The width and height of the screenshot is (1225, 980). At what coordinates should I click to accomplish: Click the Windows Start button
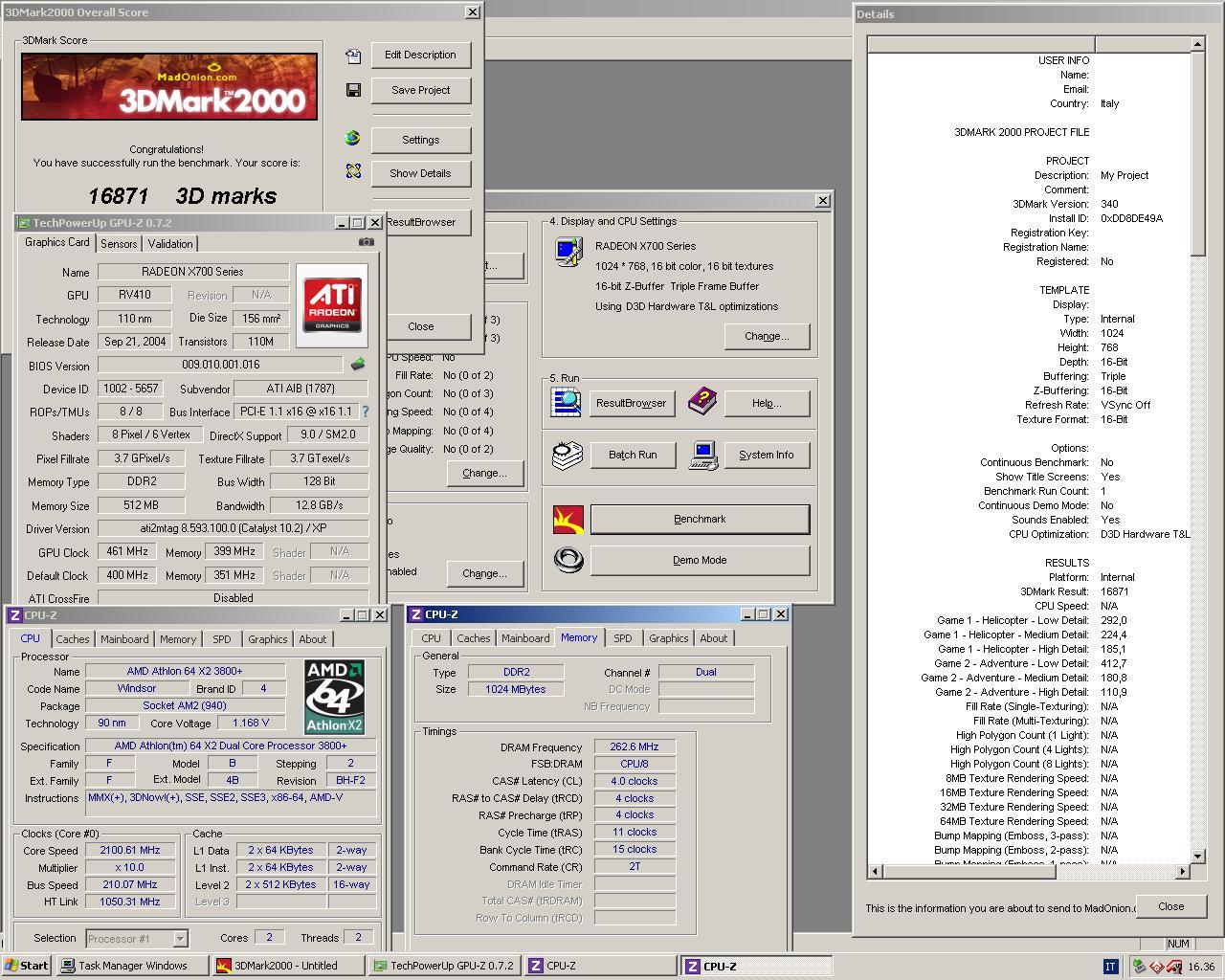point(27,966)
